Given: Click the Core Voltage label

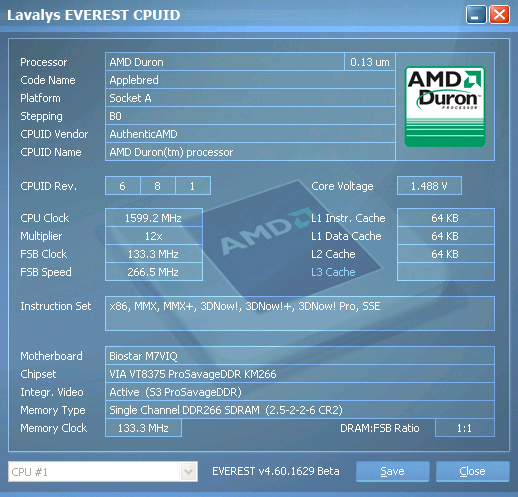Looking at the screenshot, I should pyautogui.click(x=342, y=186).
